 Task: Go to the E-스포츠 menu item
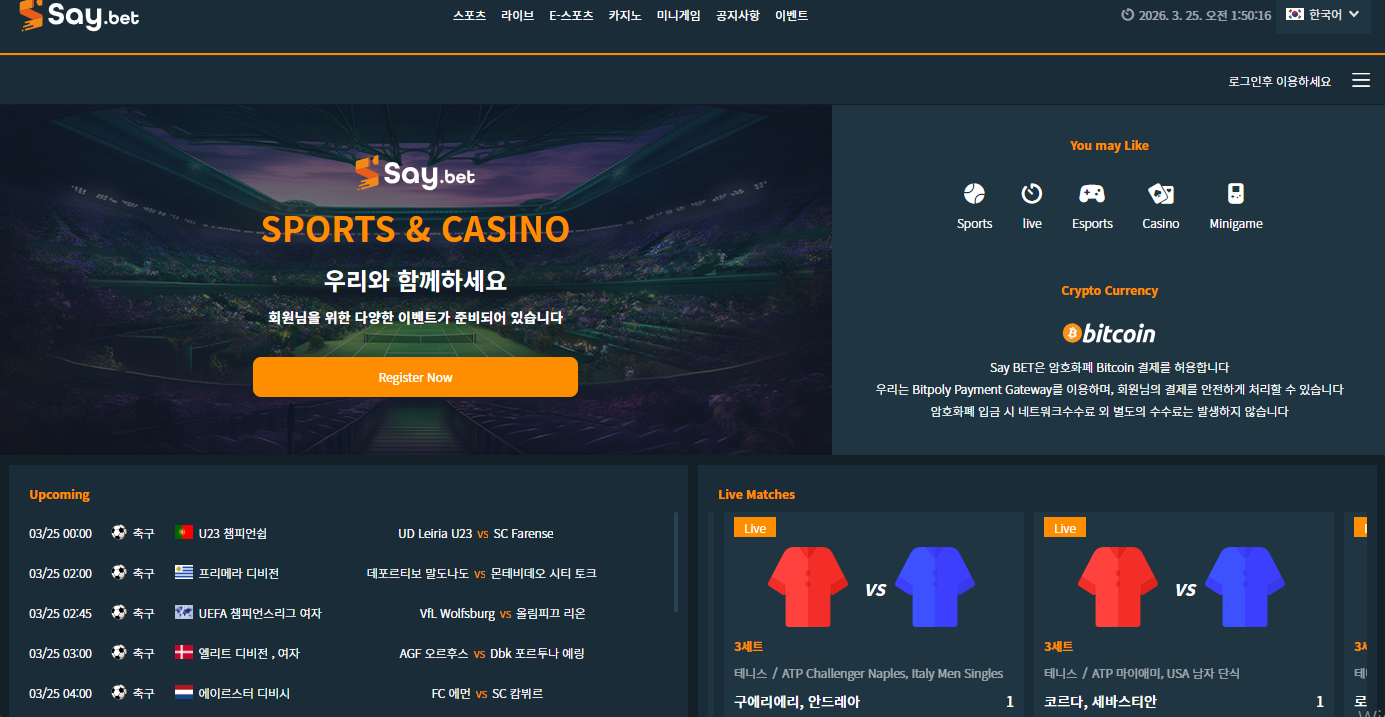(x=571, y=16)
